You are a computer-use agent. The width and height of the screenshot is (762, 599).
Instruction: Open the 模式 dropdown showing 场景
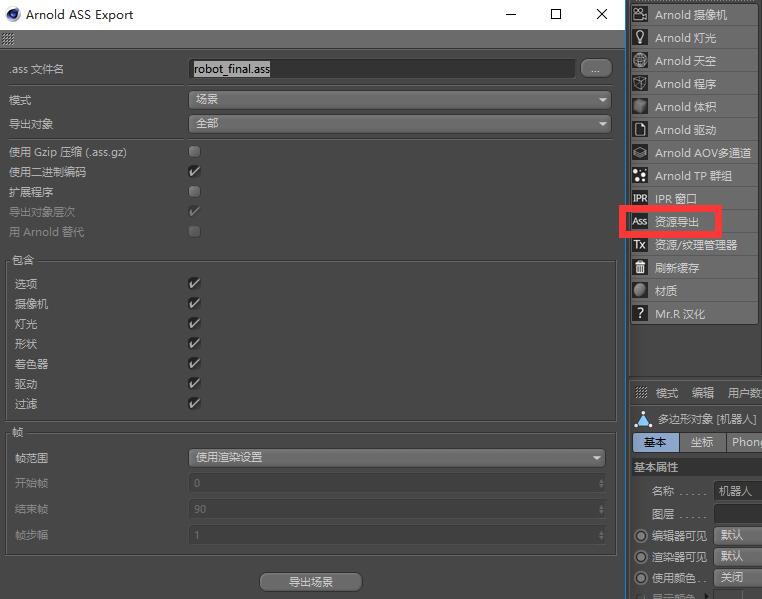click(399, 100)
